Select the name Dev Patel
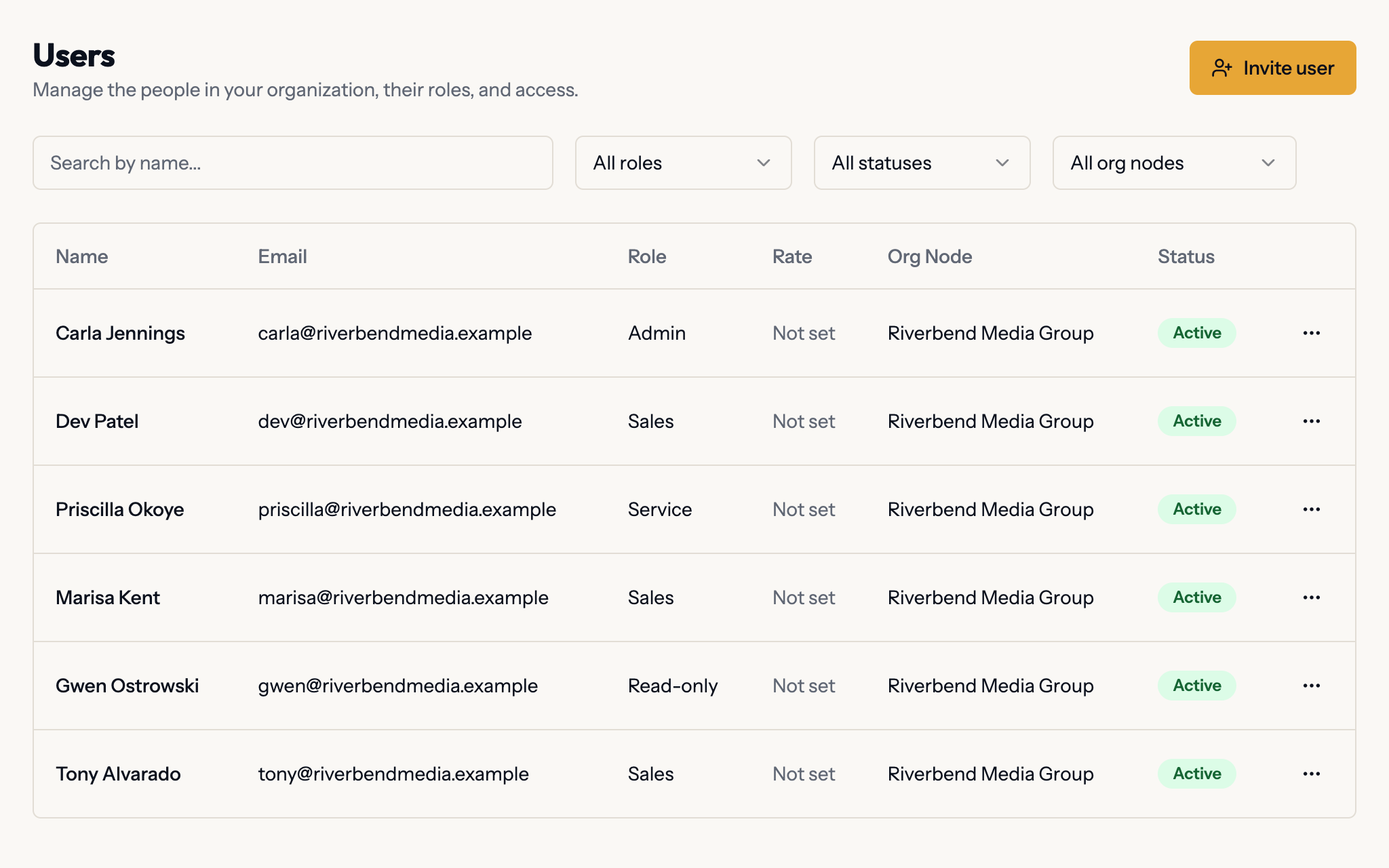 click(x=97, y=421)
